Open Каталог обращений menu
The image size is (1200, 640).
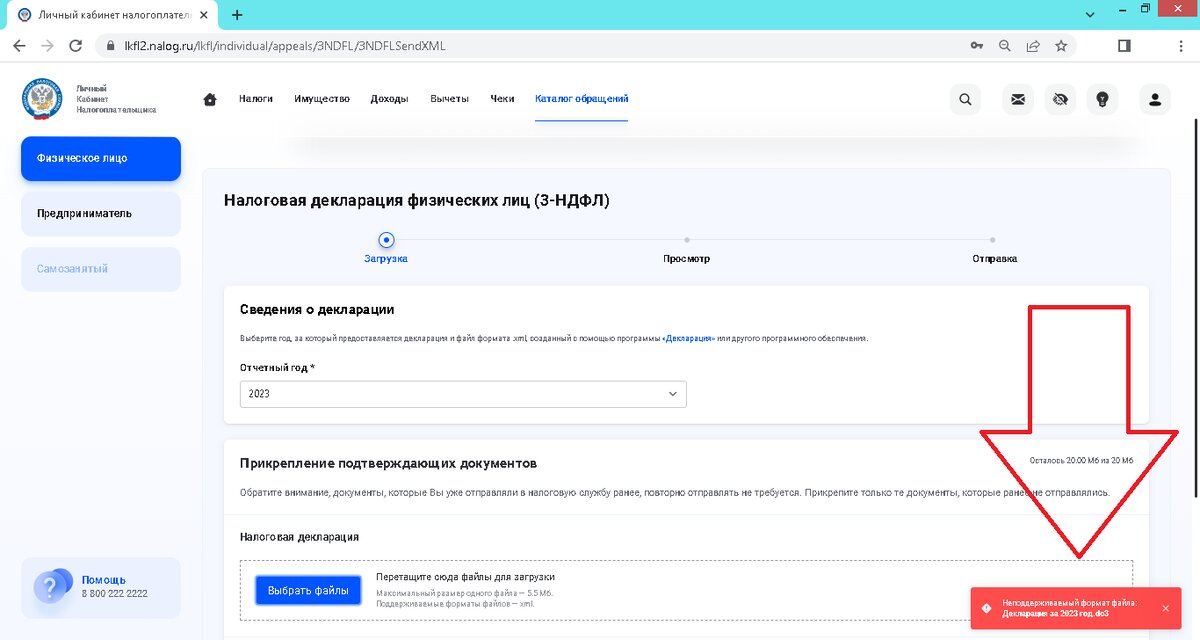click(581, 99)
